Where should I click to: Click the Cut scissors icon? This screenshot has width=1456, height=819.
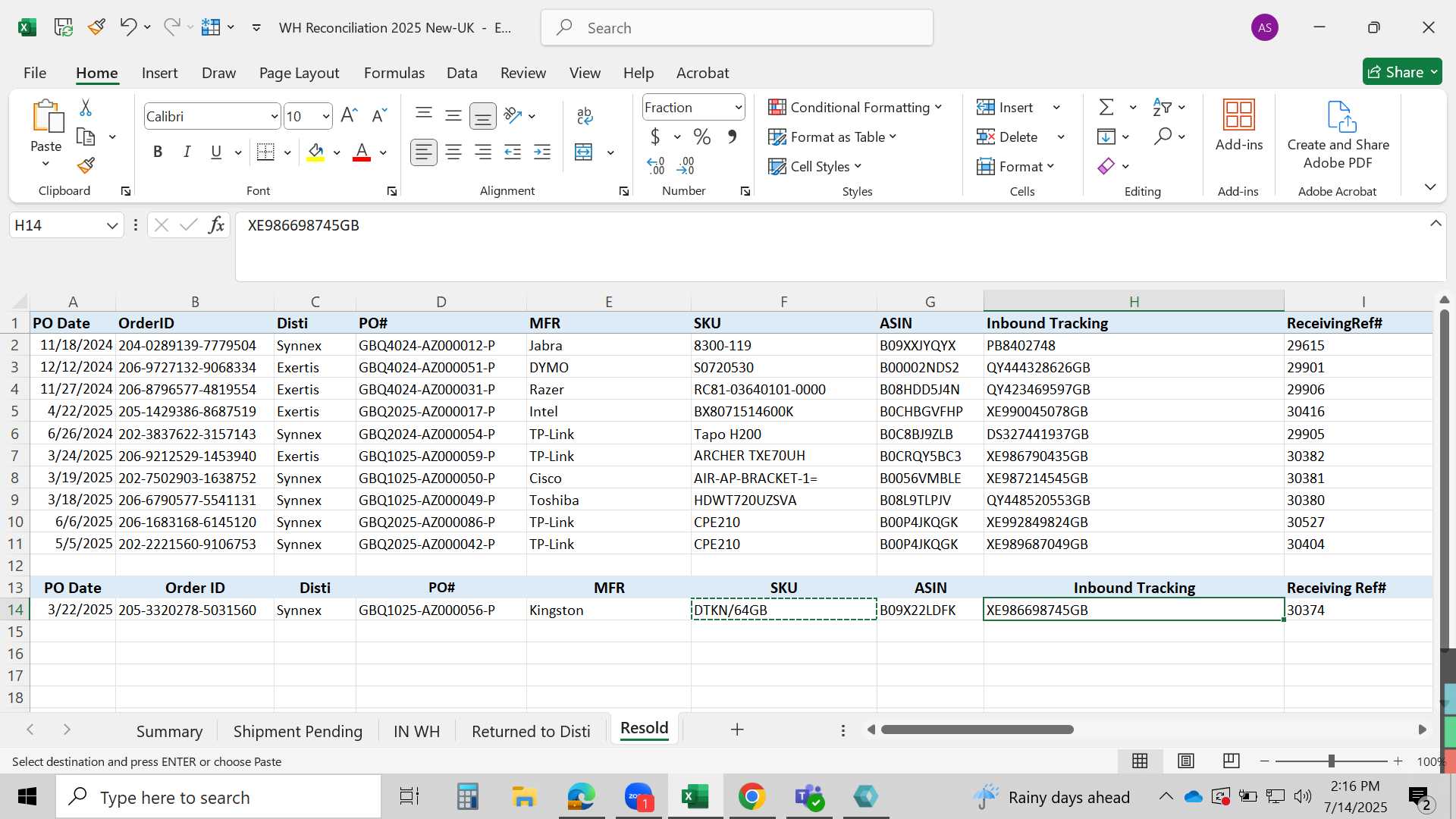pos(86,108)
